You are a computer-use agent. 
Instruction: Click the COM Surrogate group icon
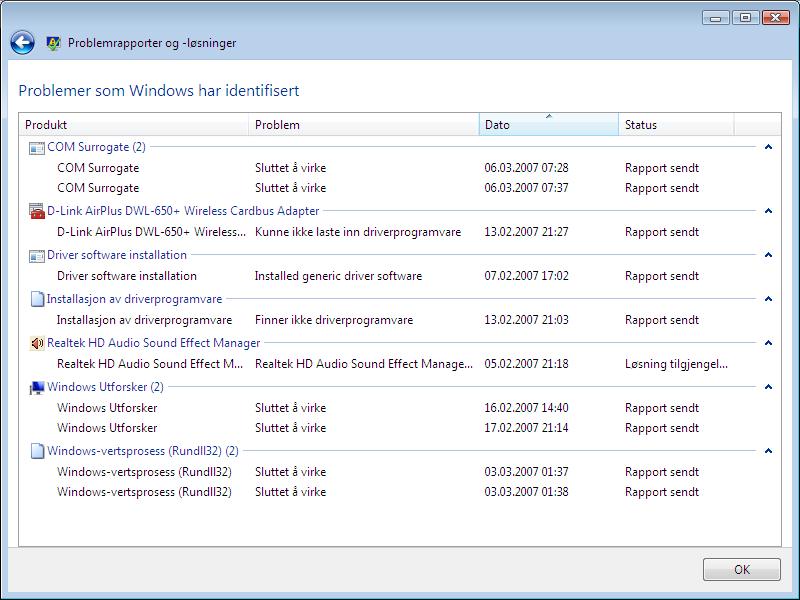click(37, 148)
